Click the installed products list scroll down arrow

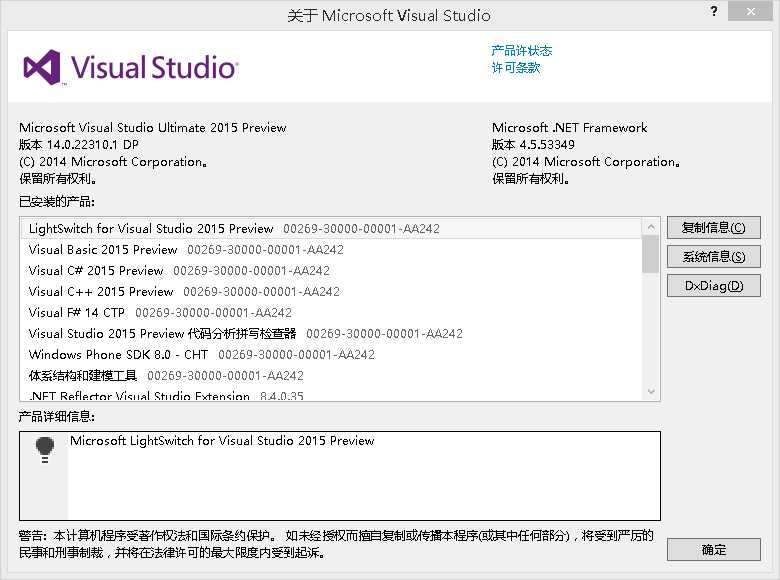[x=651, y=391]
